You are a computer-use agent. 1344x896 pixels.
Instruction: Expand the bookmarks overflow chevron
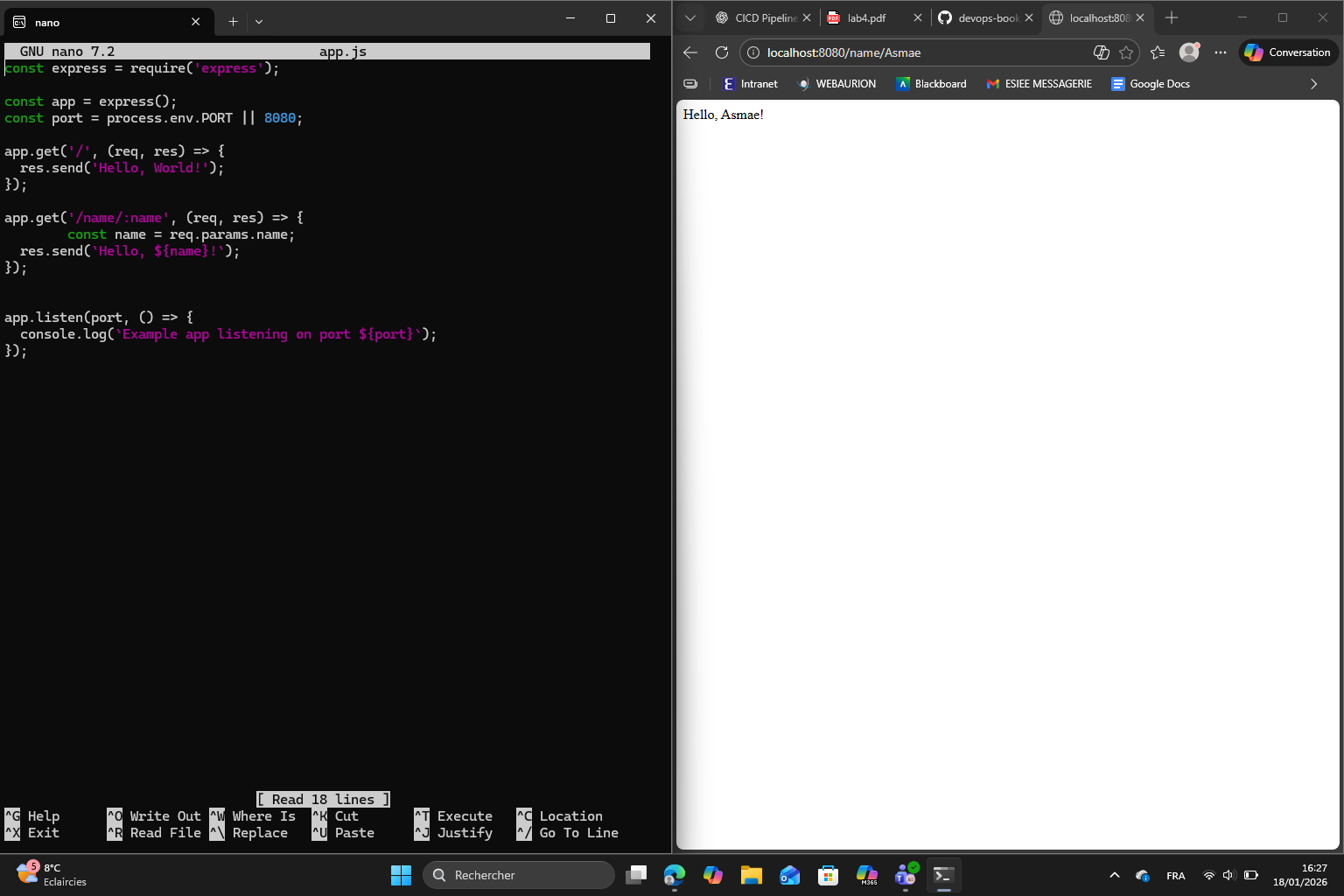click(x=1313, y=84)
